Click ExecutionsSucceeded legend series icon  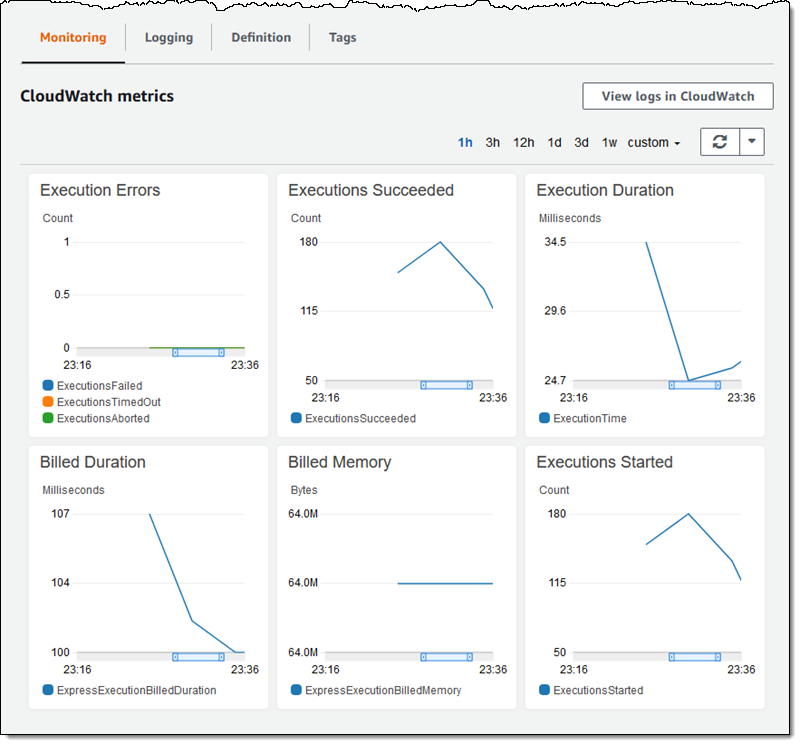click(x=296, y=418)
